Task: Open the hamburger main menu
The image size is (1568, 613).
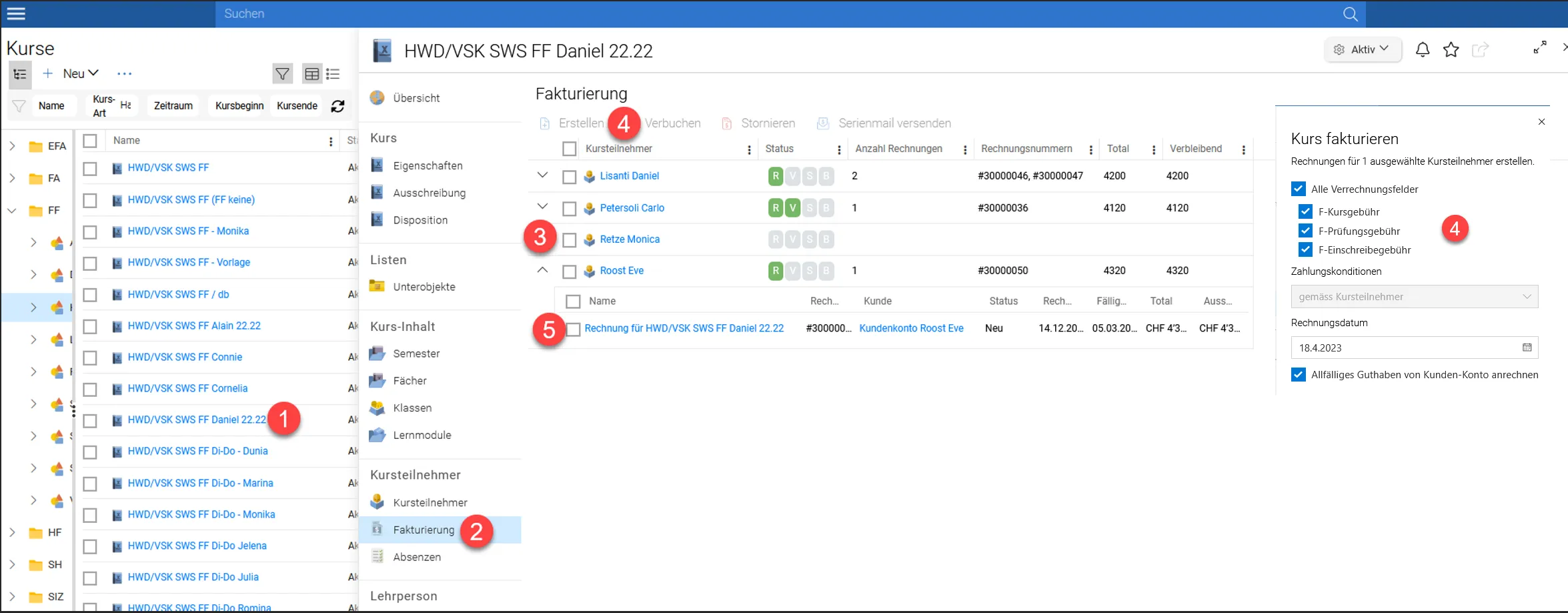Action: [x=15, y=13]
